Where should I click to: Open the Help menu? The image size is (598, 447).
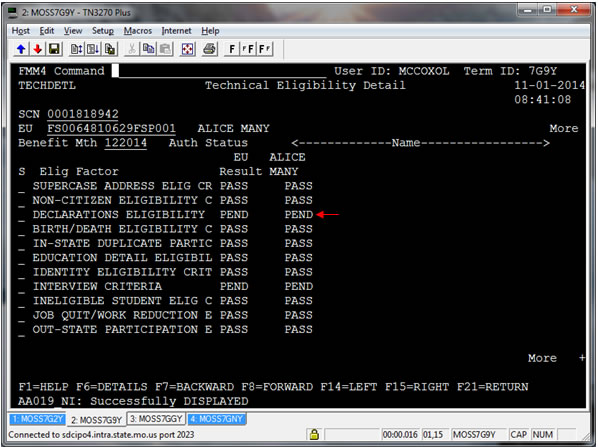click(x=210, y=31)
